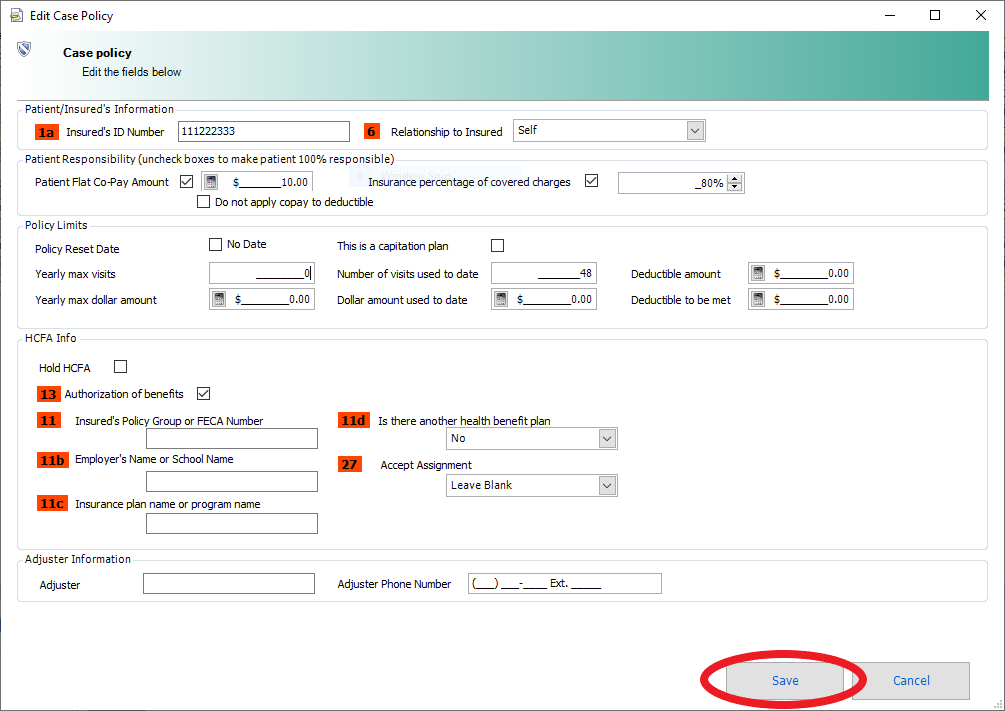The height and width of the screenshot is (711, 1005).
Task: Click calculator icon for Deductible to be met
Action: coord(757,299)
